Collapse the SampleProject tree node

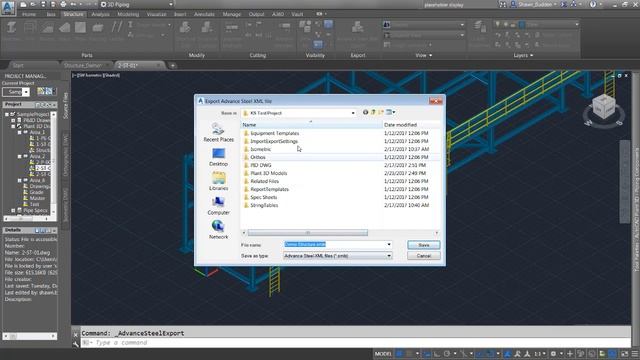click(x=7, y=114)
